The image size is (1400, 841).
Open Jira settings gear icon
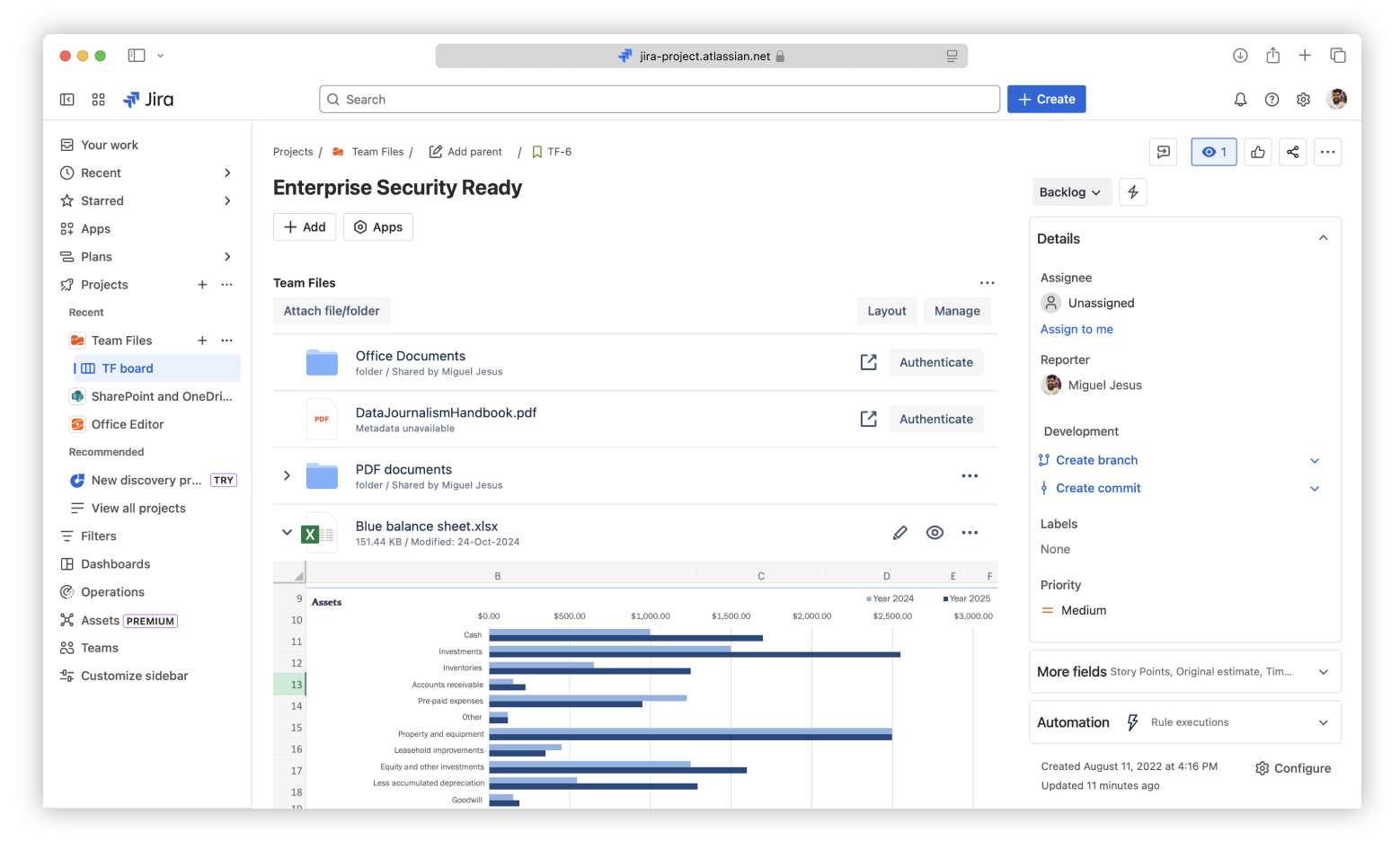point(1303,100)
